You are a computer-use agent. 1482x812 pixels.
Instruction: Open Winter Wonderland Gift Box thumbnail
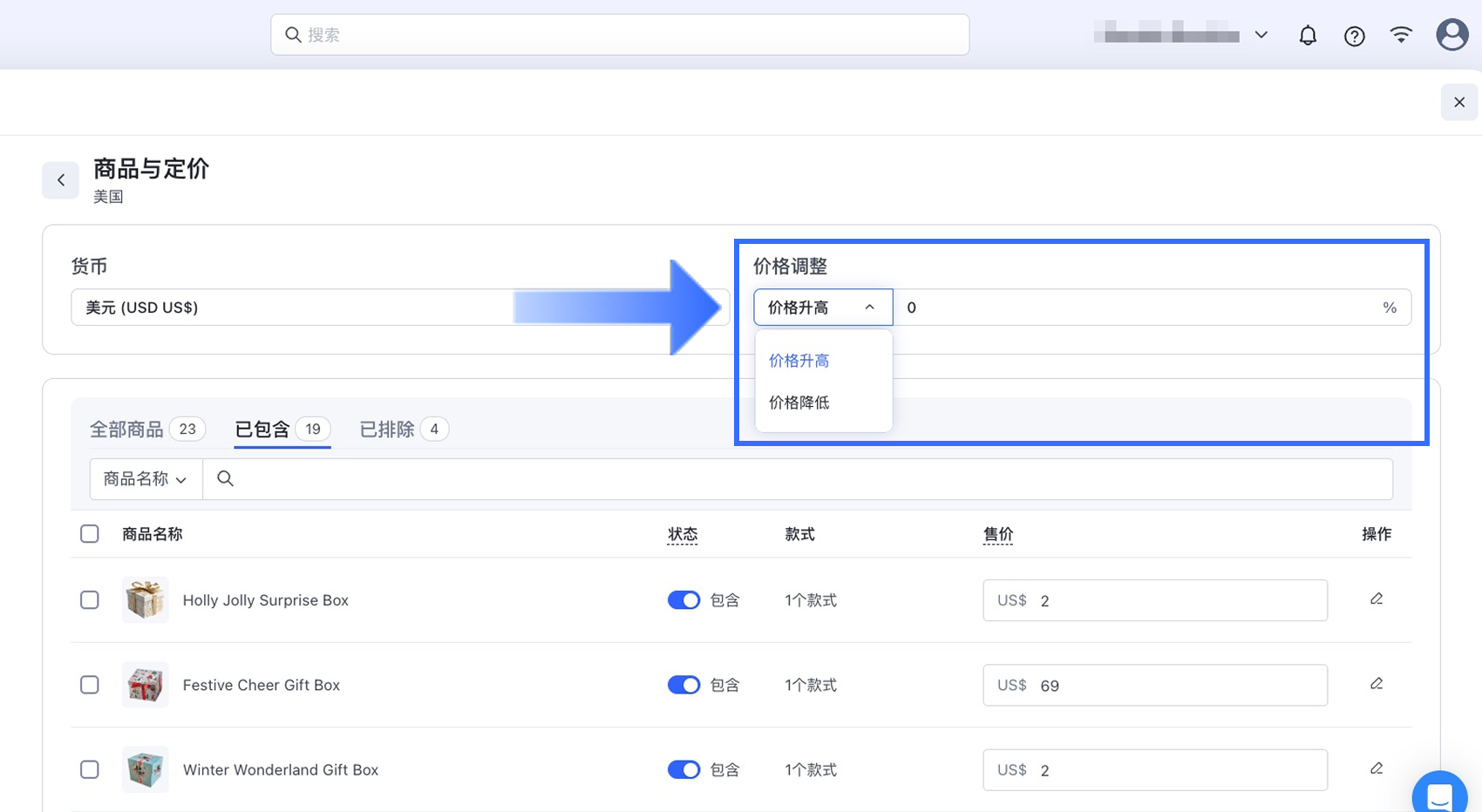pos(145,769)
